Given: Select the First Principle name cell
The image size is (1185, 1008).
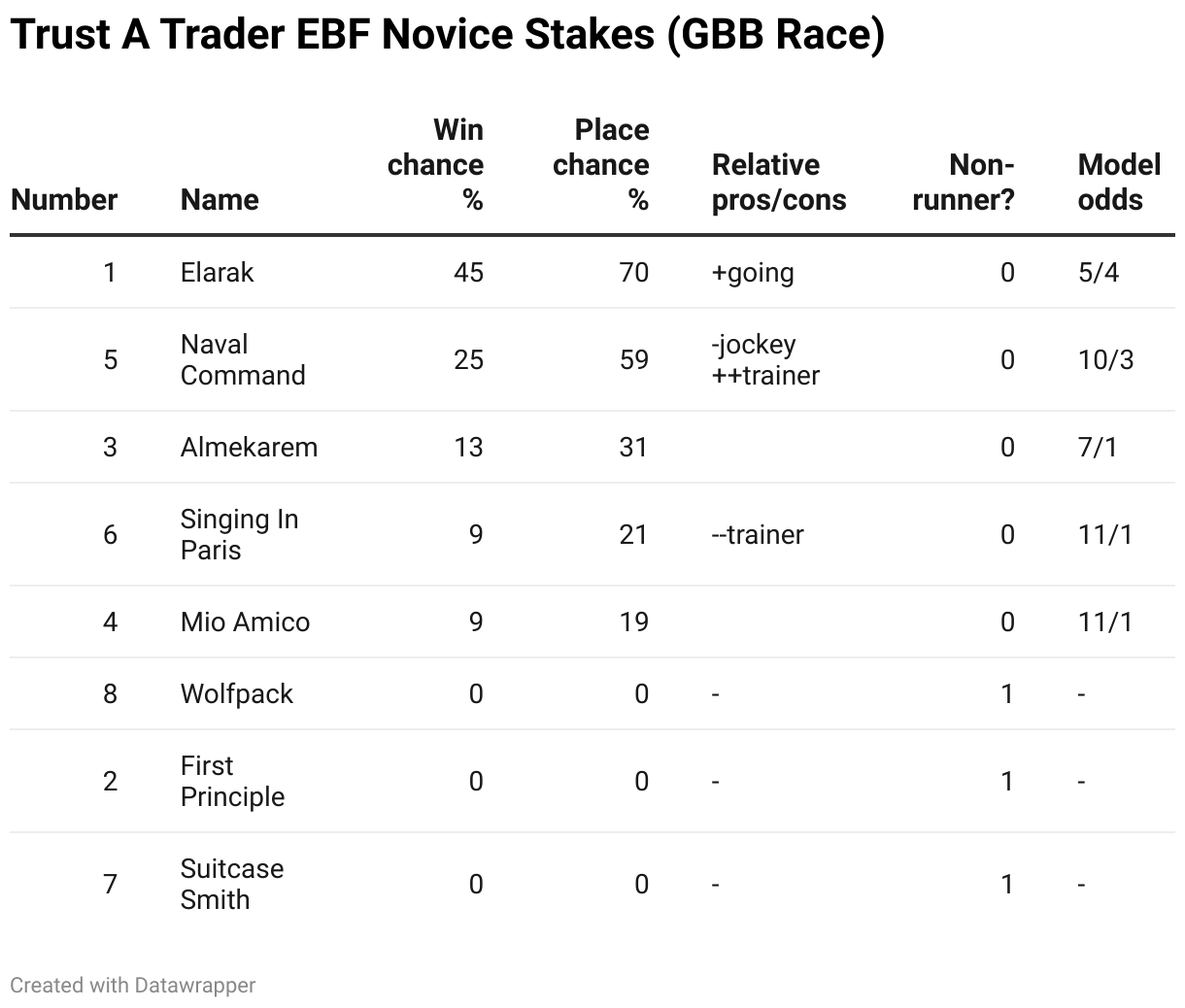Looking at the screenshot, I should pos(232,781).
